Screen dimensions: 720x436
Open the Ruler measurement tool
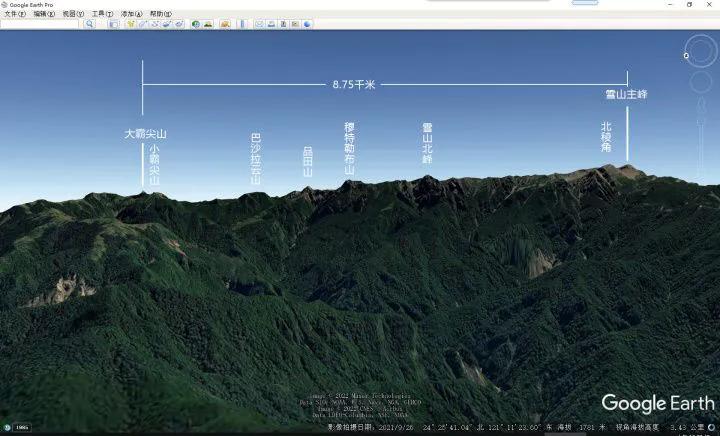[x=242, y=24]
